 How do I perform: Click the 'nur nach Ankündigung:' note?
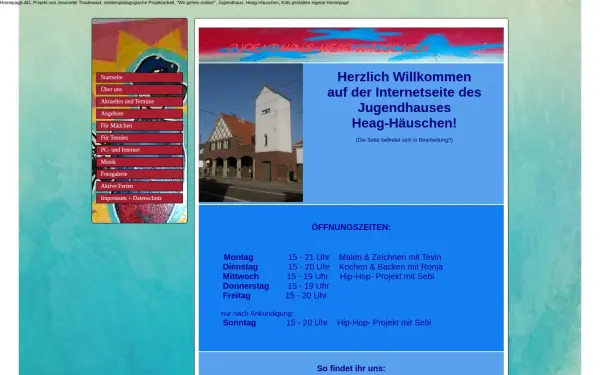(257, 313)
